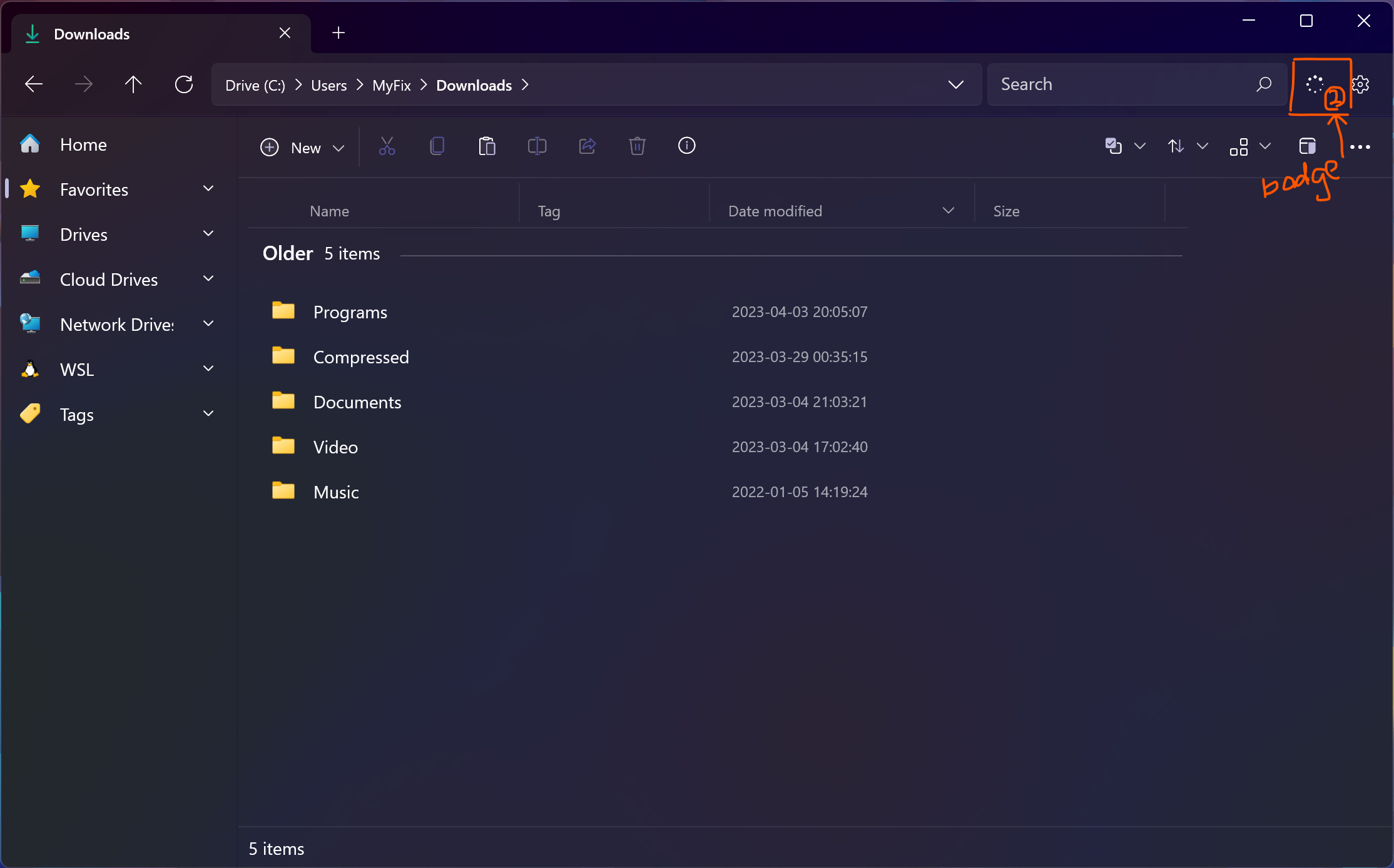This screenshot has height=868, width=1394.
Task: Select the Rename icon in the toolbar
Action: coord(537,146)
